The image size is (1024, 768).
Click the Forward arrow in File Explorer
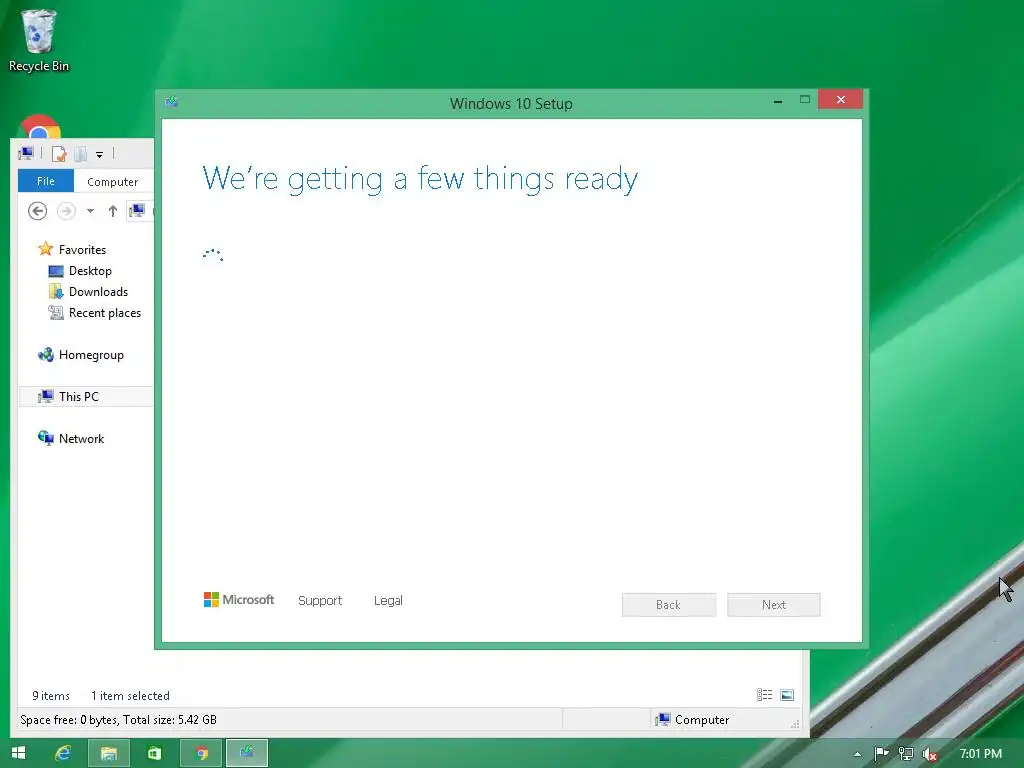click(66, 211)
